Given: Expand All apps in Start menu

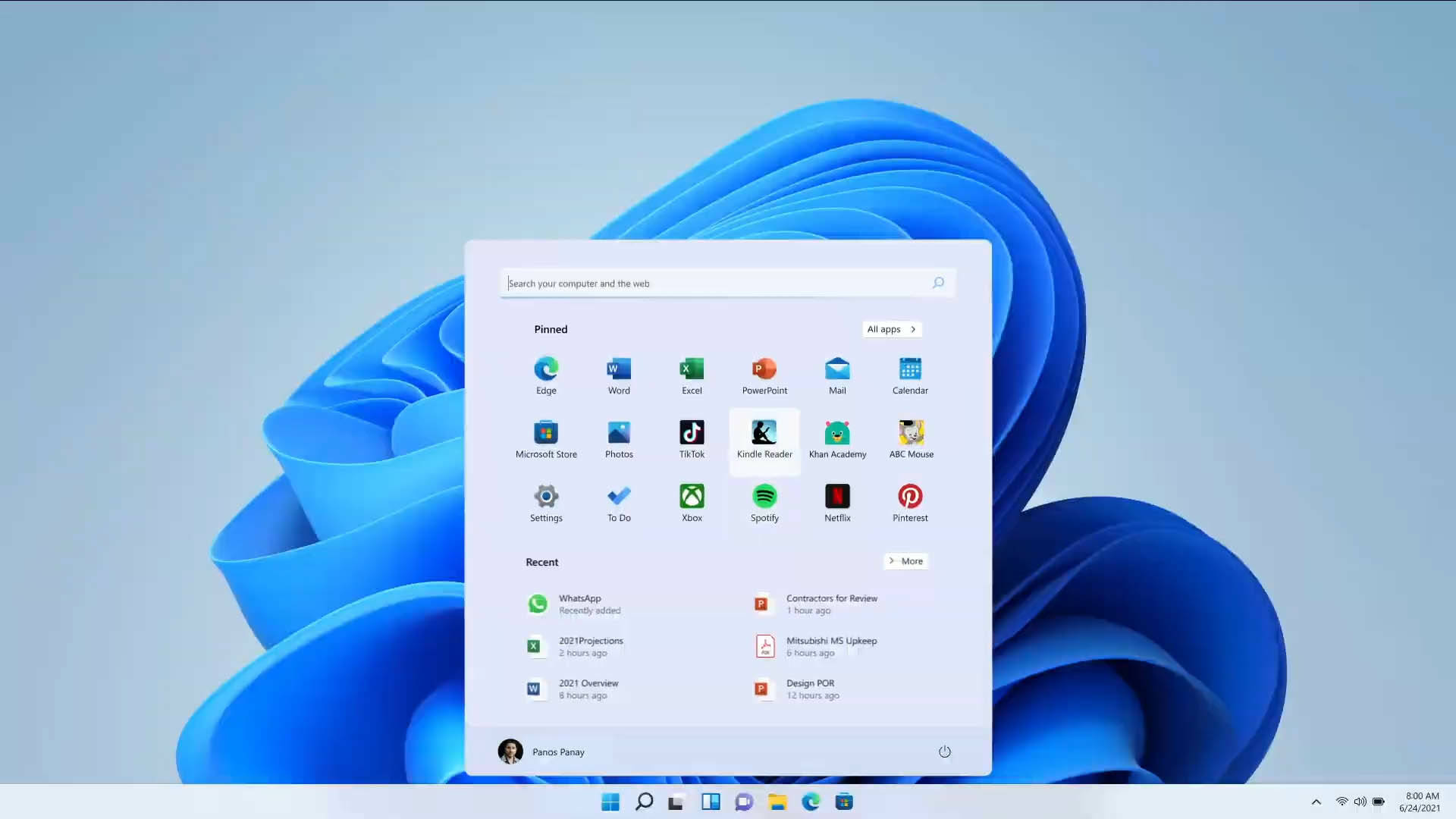Looking at the screenshot, I should point(891,329).
